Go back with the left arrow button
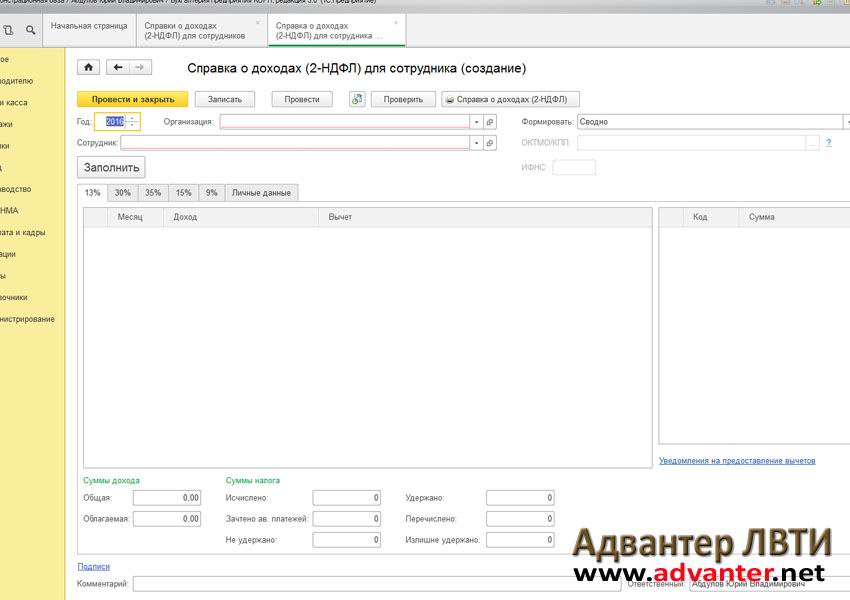 (x=118, y=67)
